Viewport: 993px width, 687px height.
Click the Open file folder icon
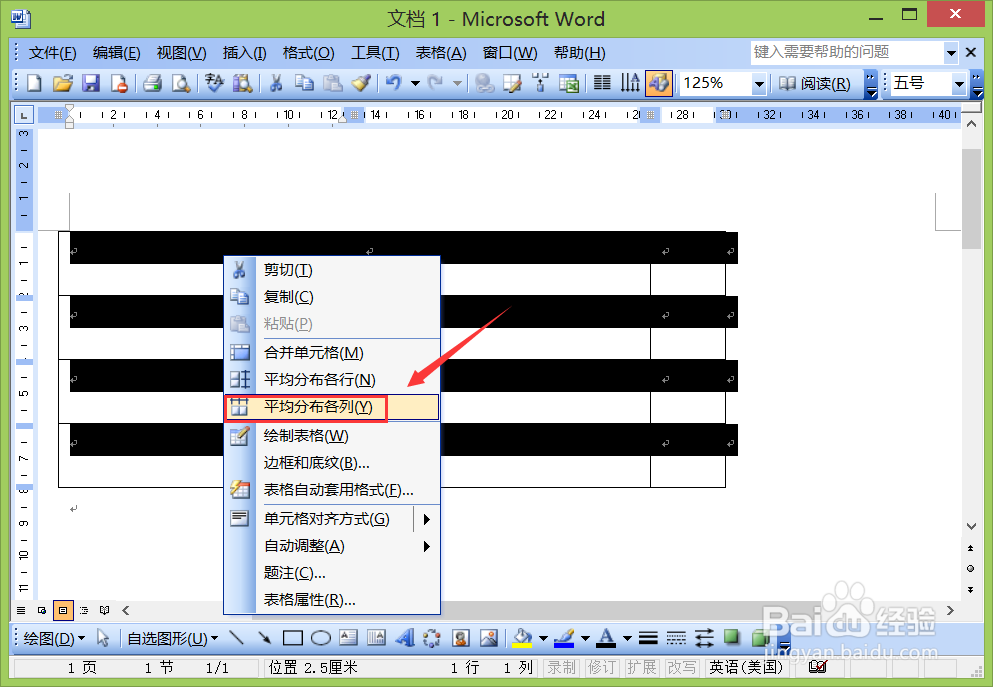[x=62, y=84]
